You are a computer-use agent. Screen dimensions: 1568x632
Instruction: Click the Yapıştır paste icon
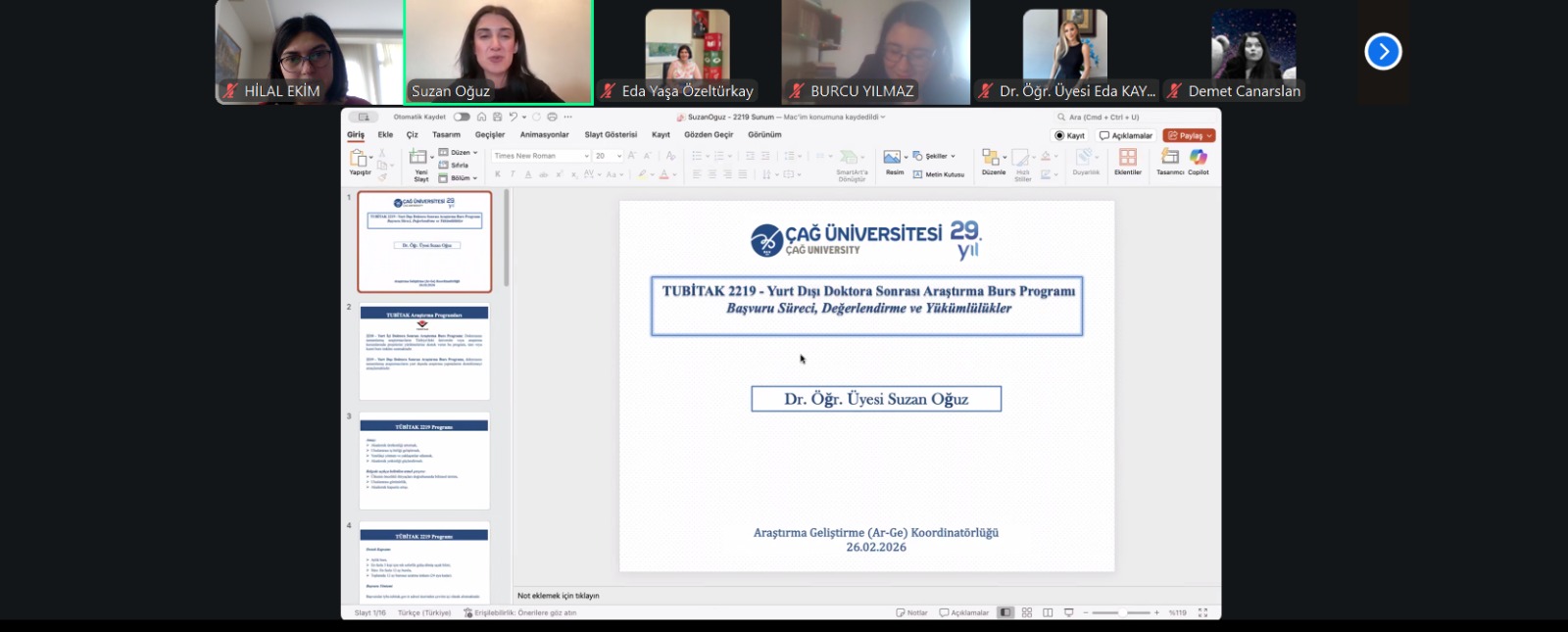pyautogui.click(x=359, y=159)
